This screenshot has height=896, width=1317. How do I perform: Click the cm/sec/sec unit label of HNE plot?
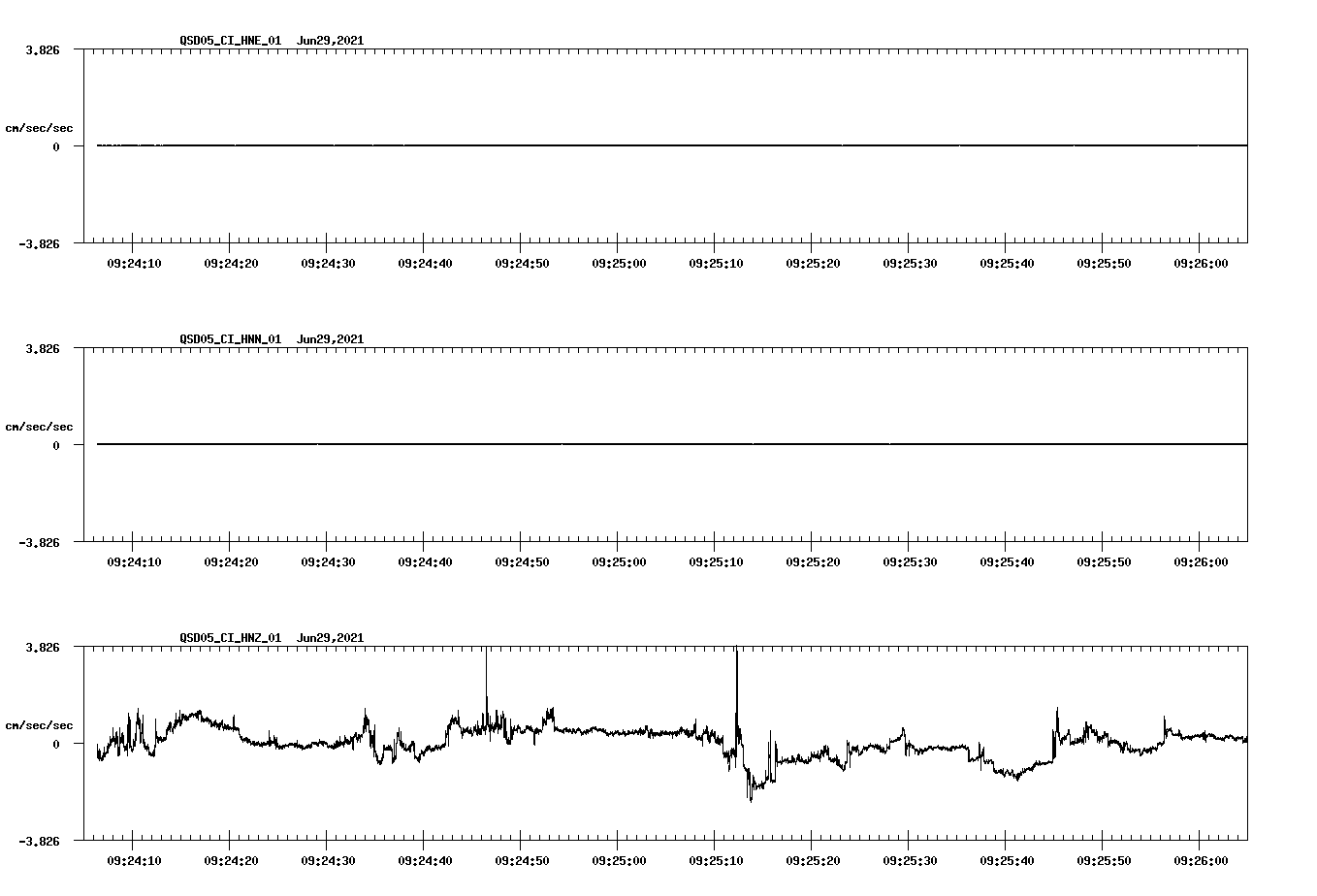tap(39, 128)
